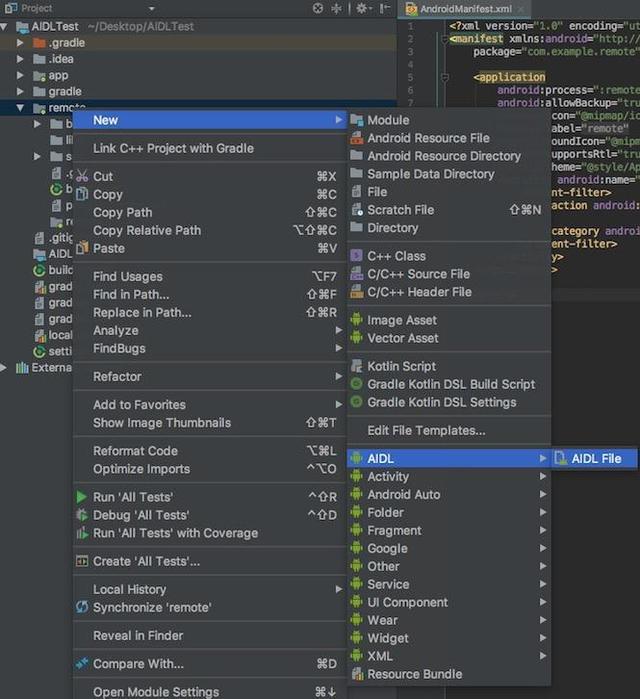Open the Analyze submenu
Screen dimensions: 640x699
[210, 331]
